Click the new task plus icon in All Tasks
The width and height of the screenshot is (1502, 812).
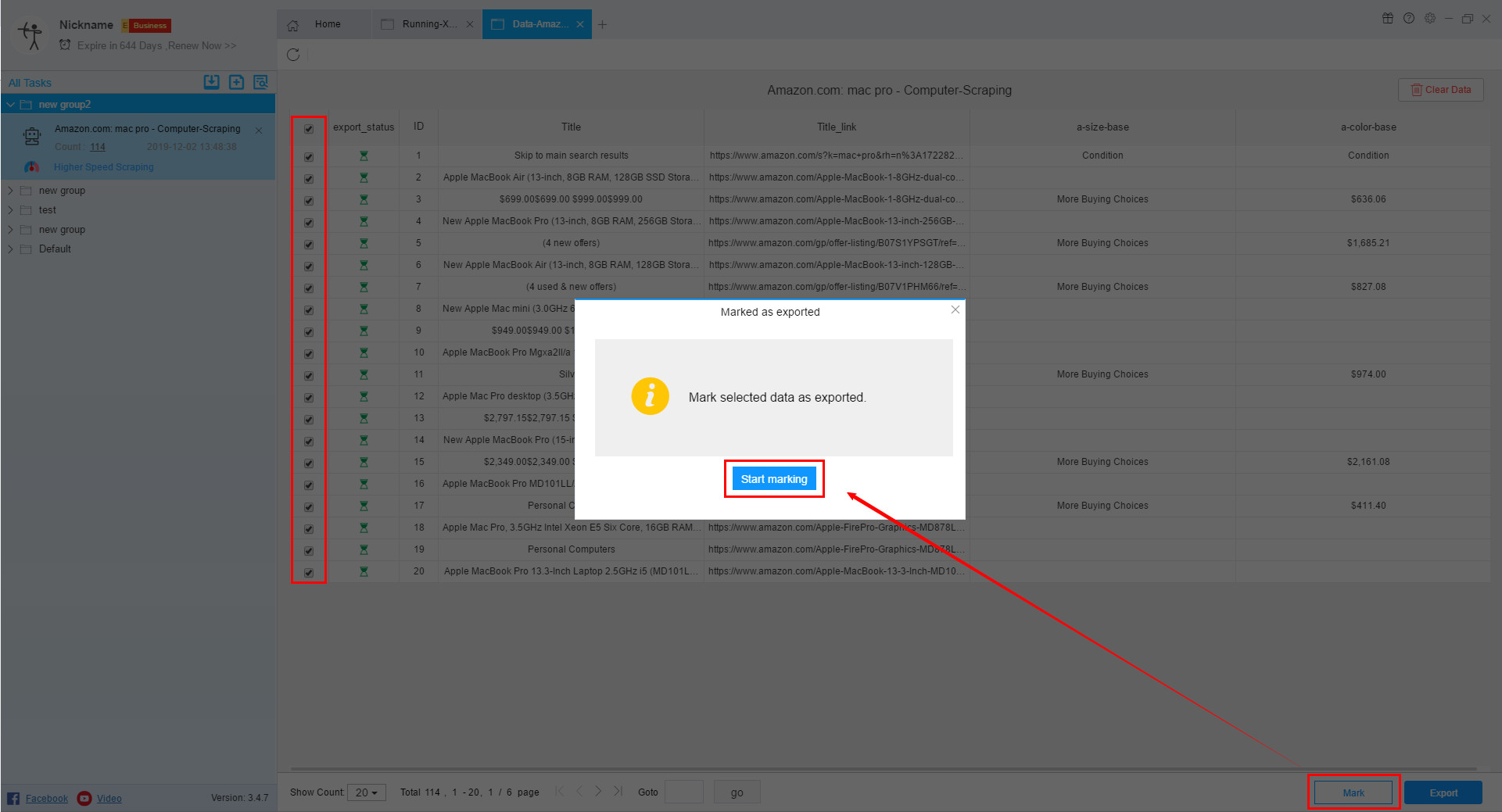pyautogui.click(x=236, y=82)
